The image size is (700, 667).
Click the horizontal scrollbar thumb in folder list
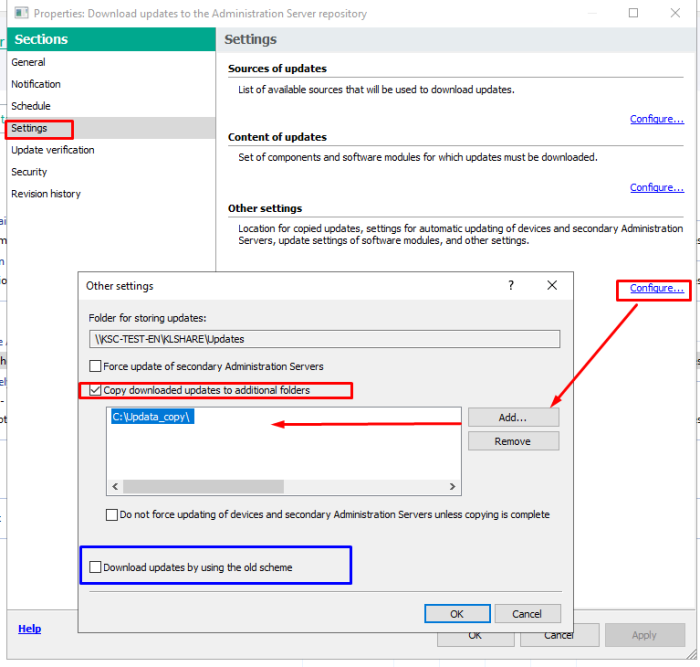203,486
